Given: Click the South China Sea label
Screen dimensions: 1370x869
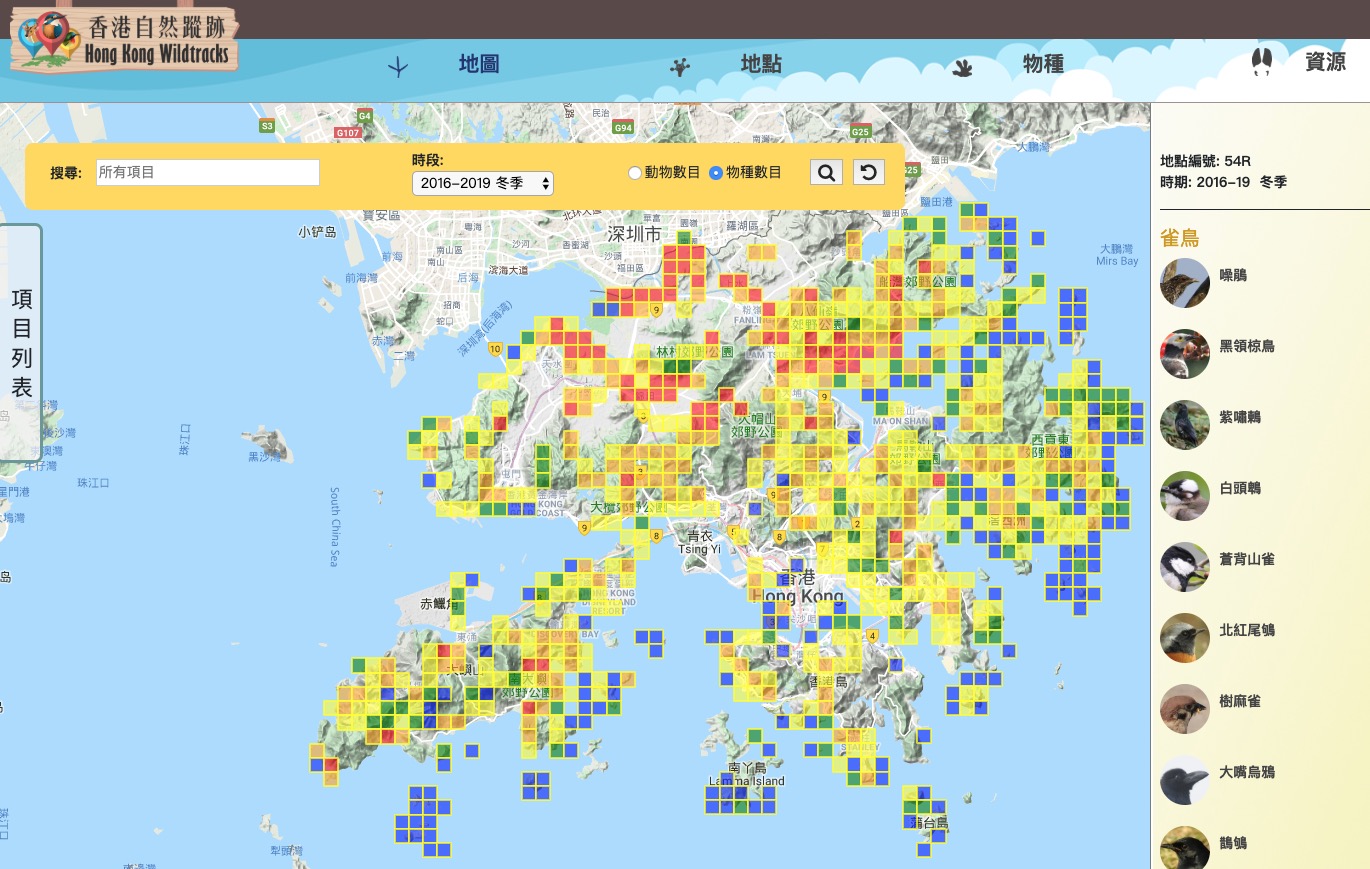Looking at the screenshot, I should click(x=334, y=526).
